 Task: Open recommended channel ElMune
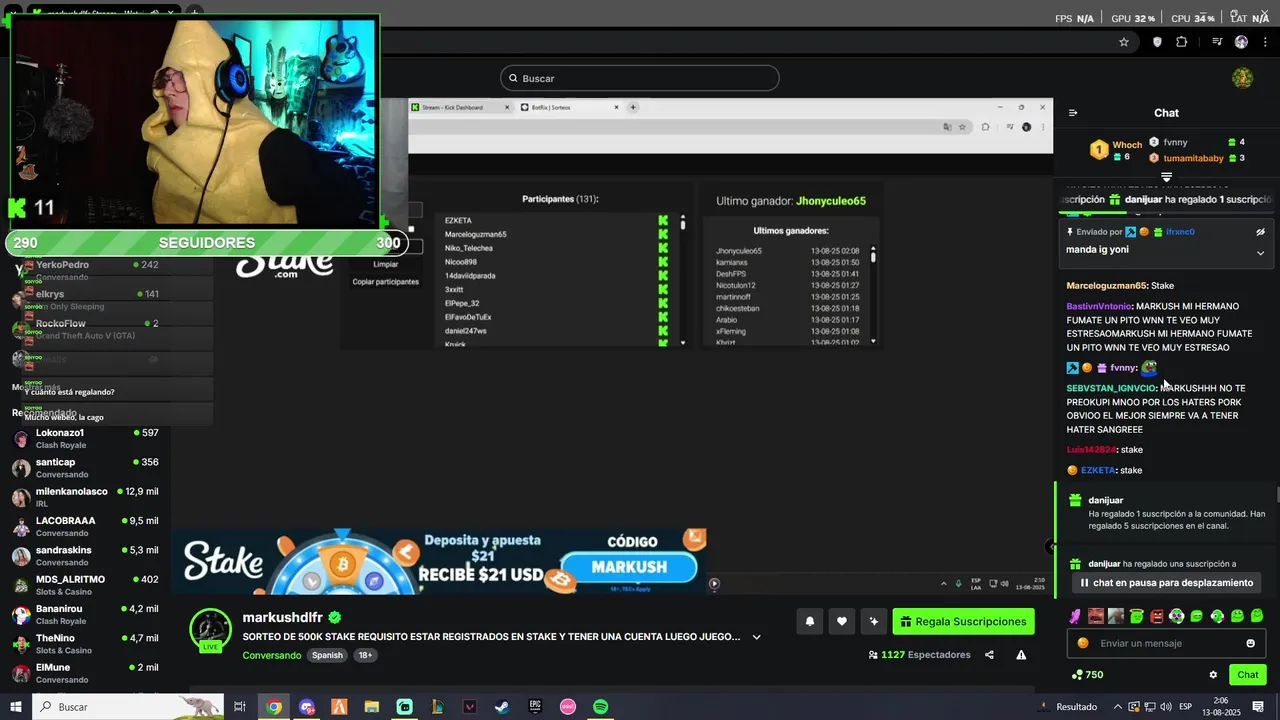click(85, 673)
